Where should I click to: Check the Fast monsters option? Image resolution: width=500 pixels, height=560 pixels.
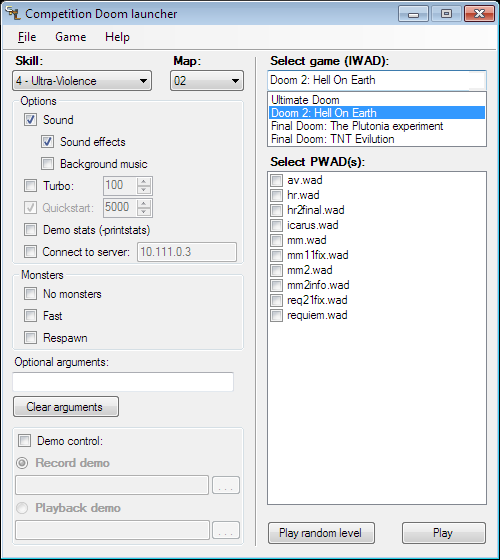pyautogui.click(x=30, y=316)
